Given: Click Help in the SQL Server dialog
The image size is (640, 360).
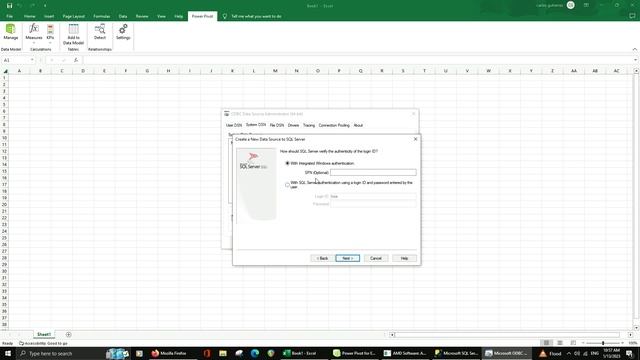Looking at the screenshot, I should [x=404, y=258].
